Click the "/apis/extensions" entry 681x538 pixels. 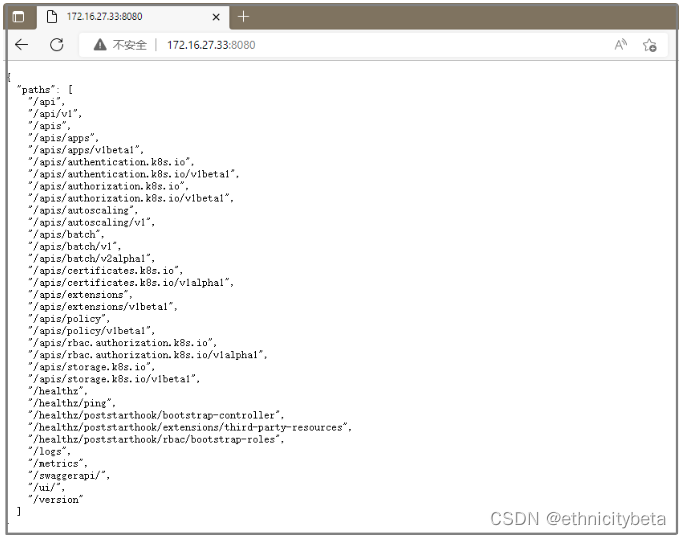pos(80,295)
